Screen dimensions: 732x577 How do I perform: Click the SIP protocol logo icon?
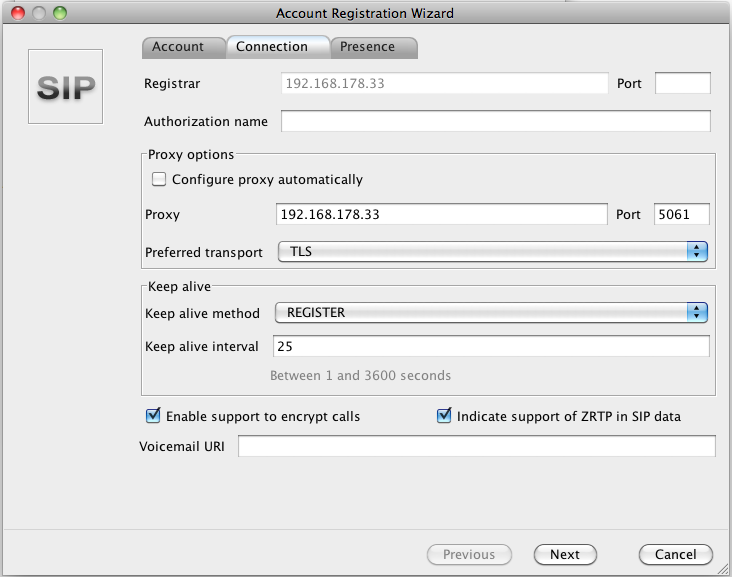[66, 88]
